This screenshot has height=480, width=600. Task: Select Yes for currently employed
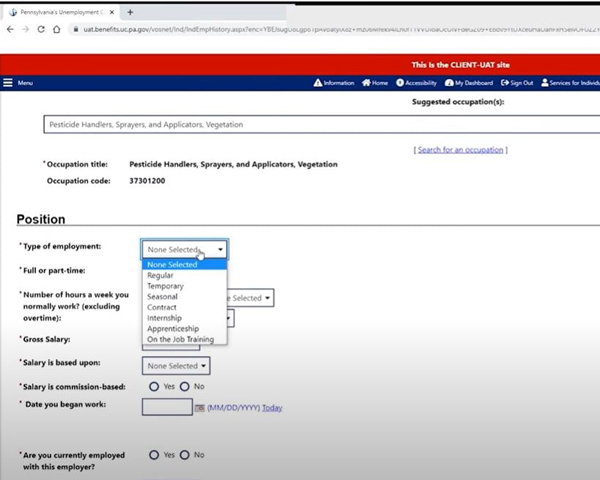pos(154,455)
